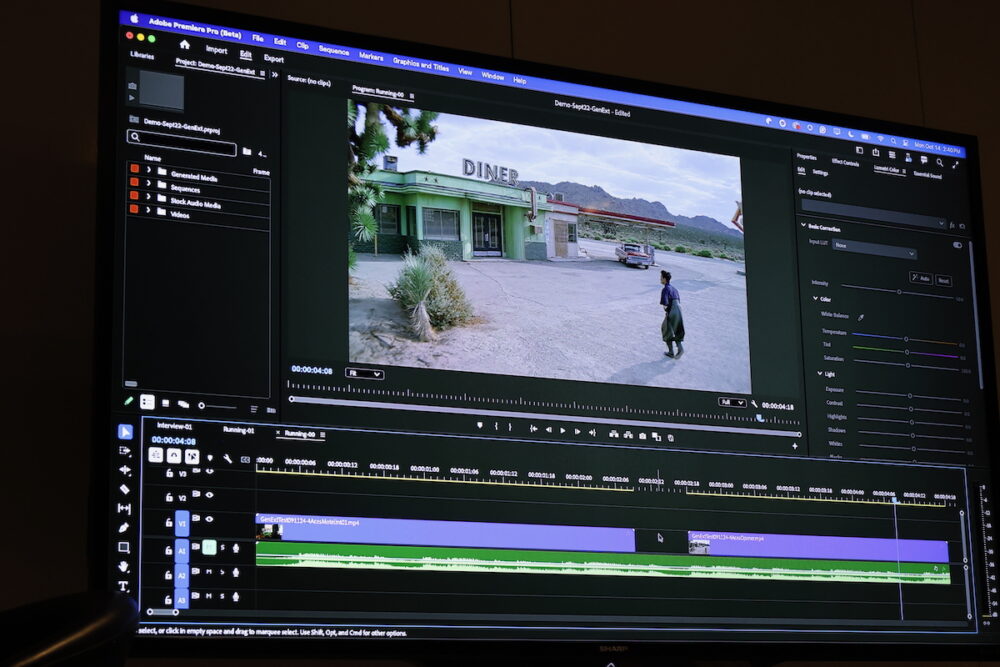Toggle V1 track output eye
The image size is (1000, 667).
point(209,519)
